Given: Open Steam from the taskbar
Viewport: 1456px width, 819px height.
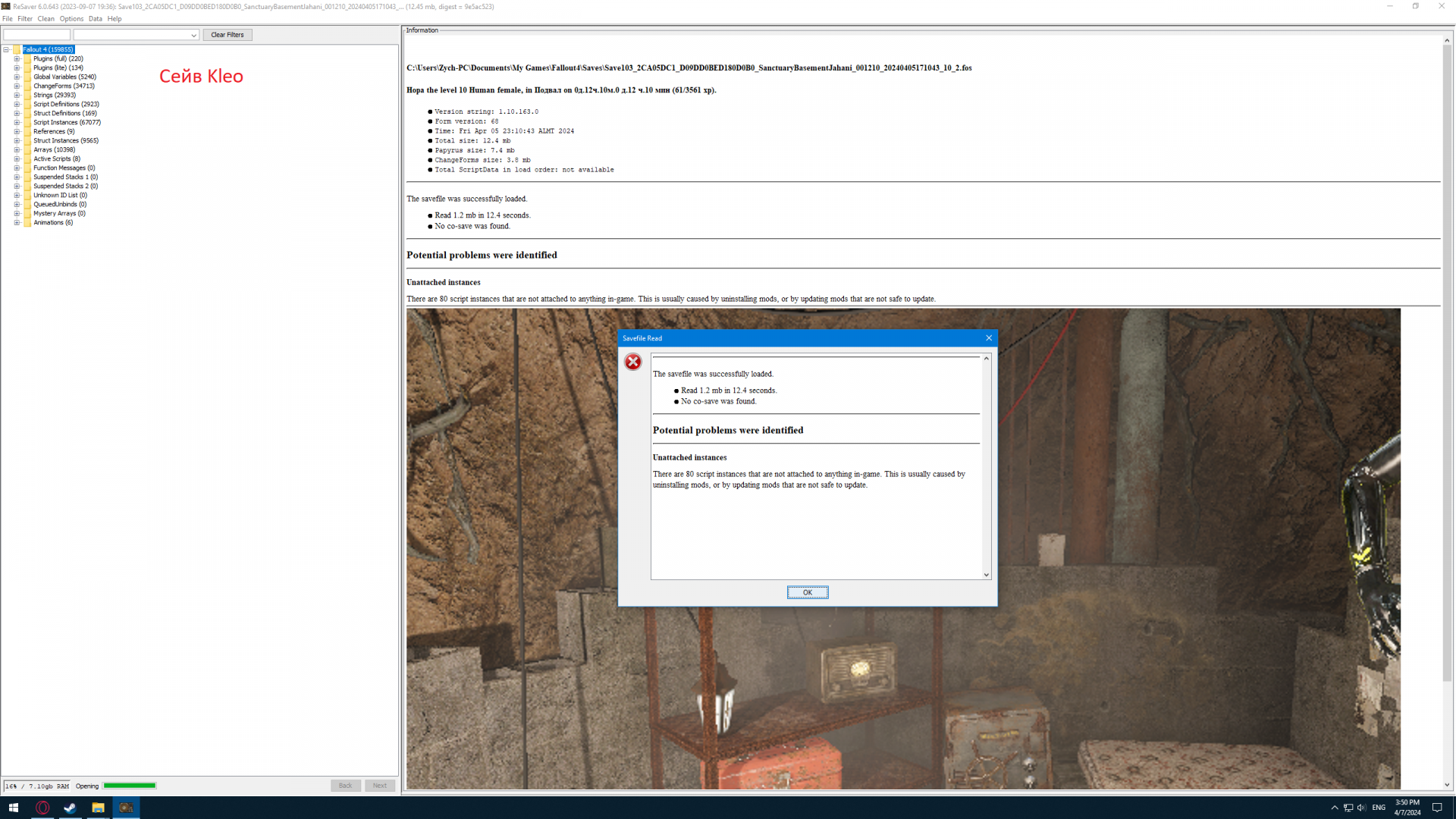Looking at the screenshot, I should (70, 808).
